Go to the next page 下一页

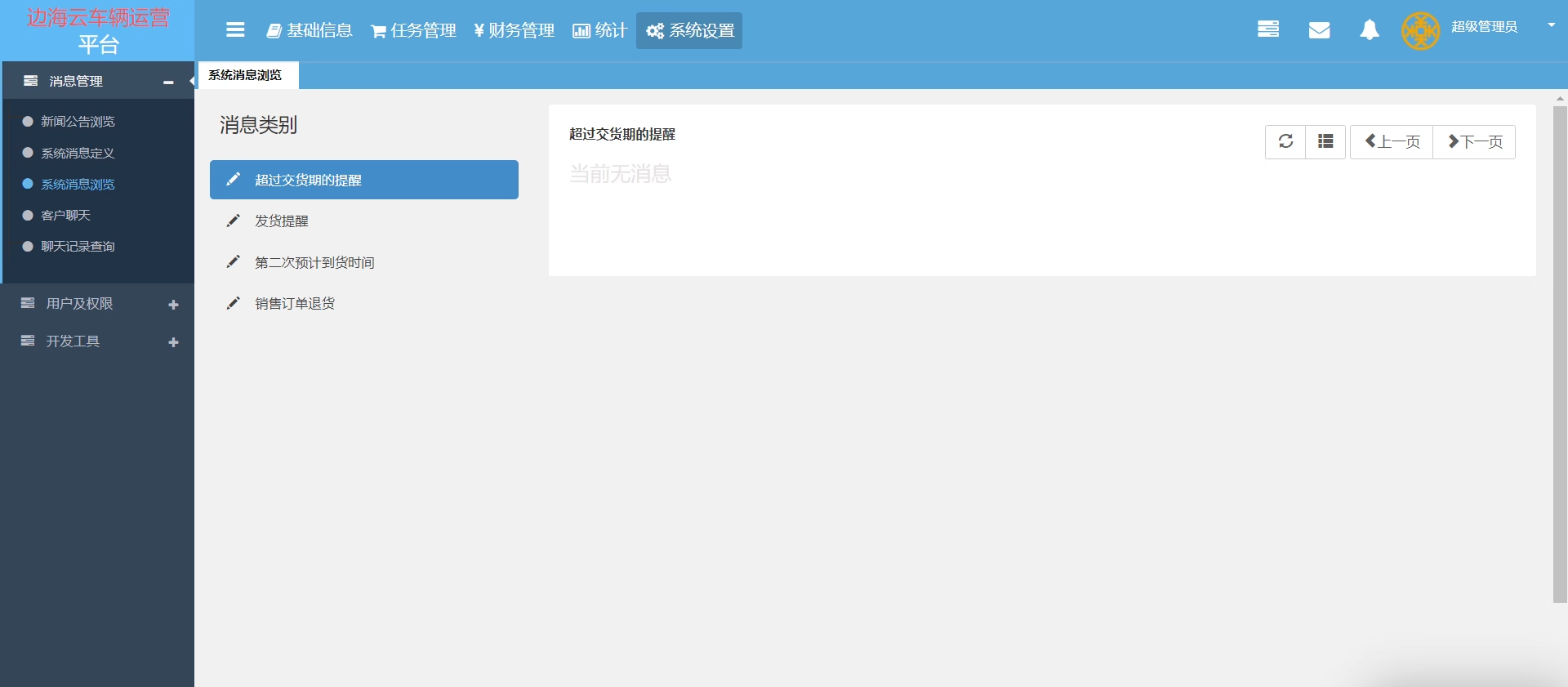coord(1474,141)
